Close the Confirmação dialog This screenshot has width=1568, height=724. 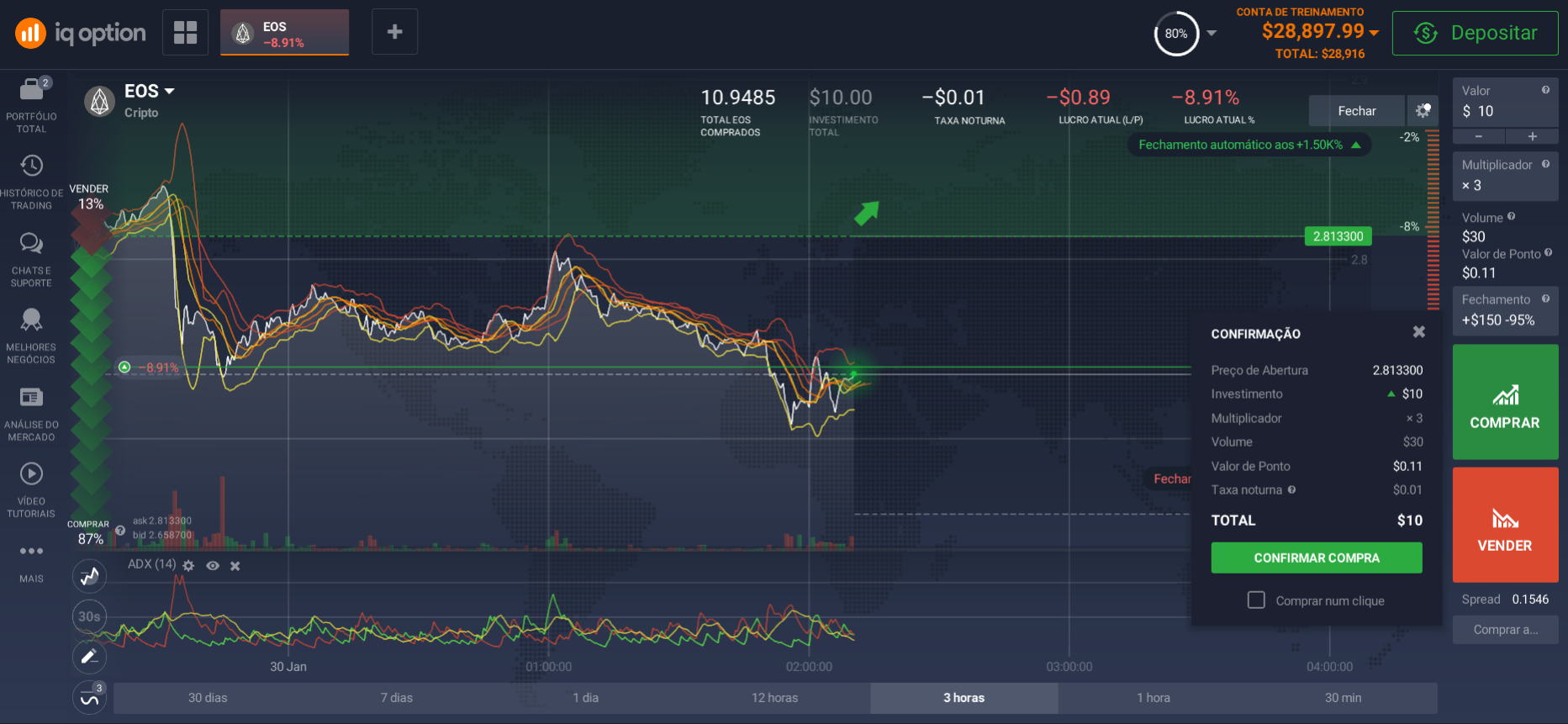click(1418, 332)
